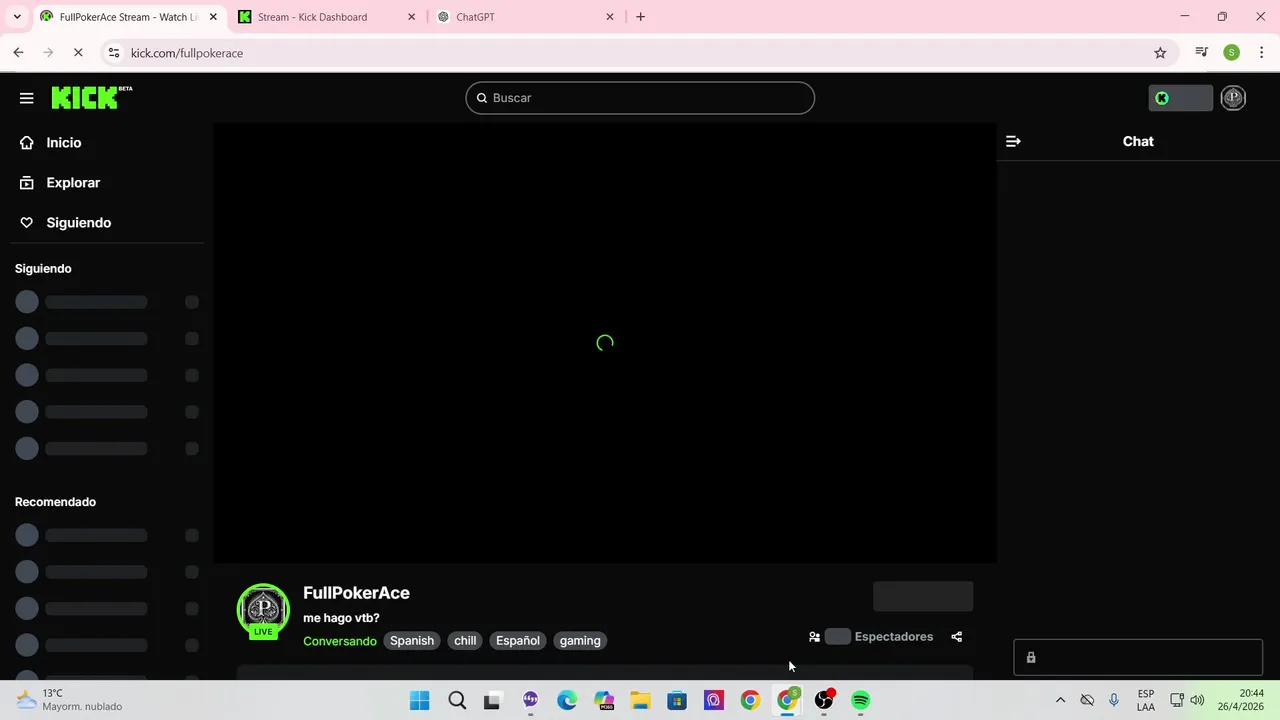The image size is (1280, 720).
Task: Switch to Stream - Kick Dashboard tab
Action: coord(328,17)
